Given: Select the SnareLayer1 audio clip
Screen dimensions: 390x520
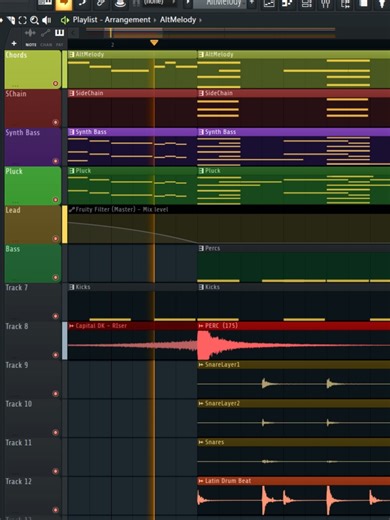Looking at the screenshot, I should [x=293, y=380].
